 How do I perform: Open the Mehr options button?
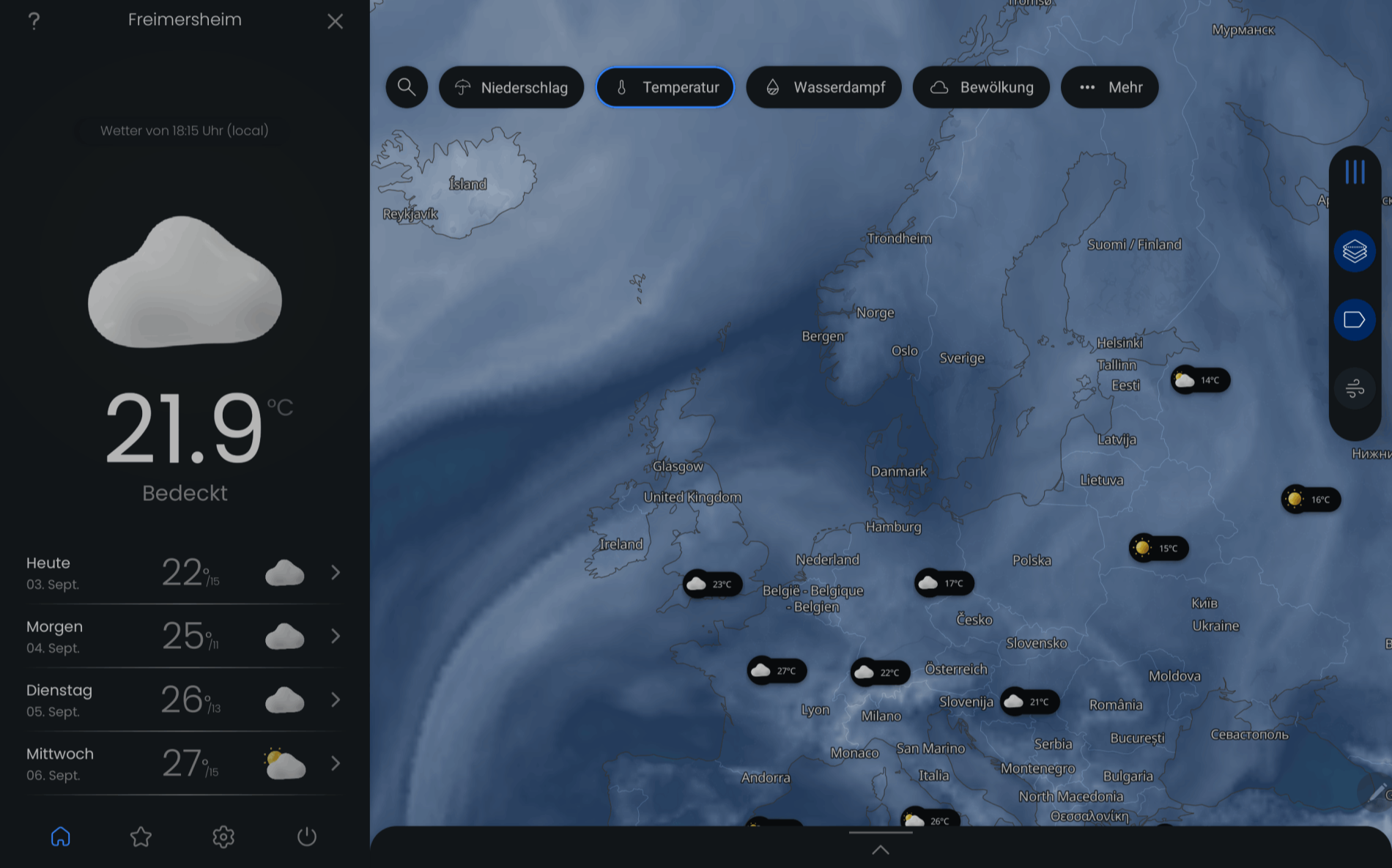(1109, 88)
